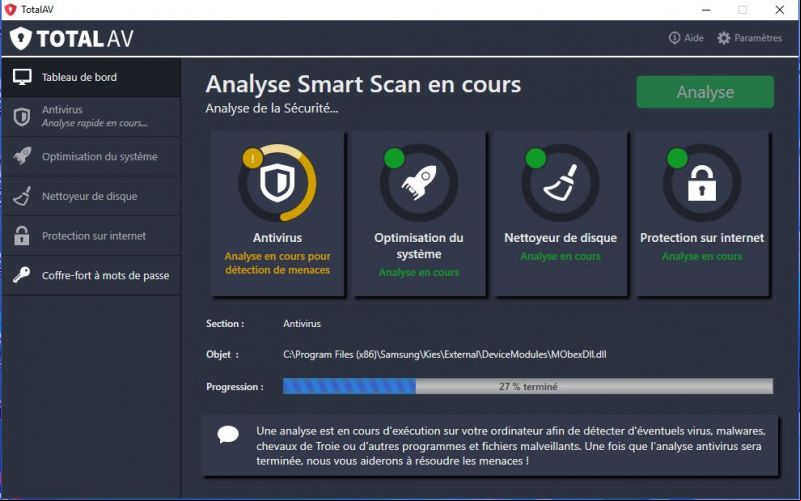Click the padlock icon in the Protection card
The height and width of the screenshot is (501, 801).
pos(701,182)
